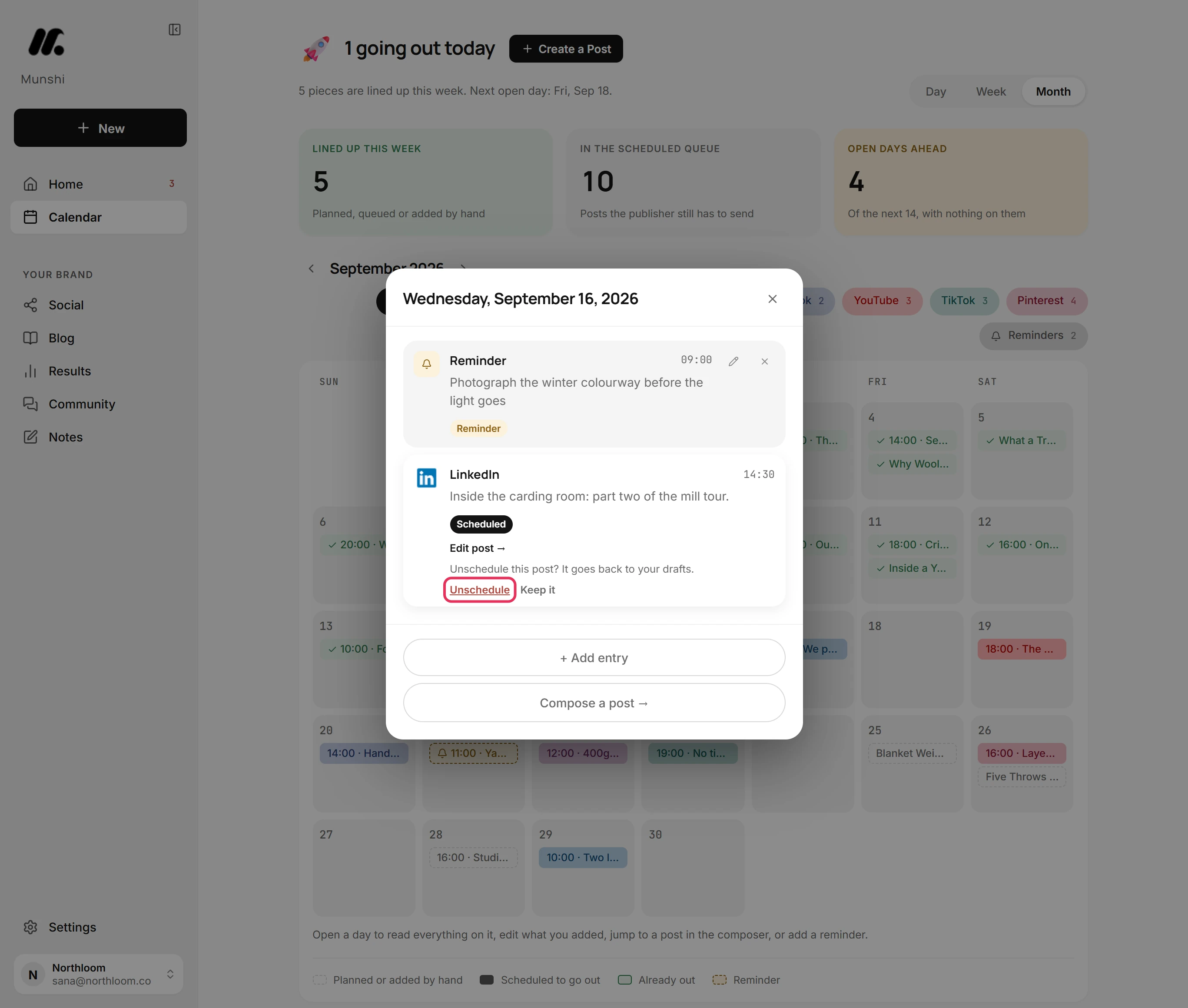Open Inside a Y... entry on 11
This screenshot has width=1188, height=1008.
click(x=912, y=569)
